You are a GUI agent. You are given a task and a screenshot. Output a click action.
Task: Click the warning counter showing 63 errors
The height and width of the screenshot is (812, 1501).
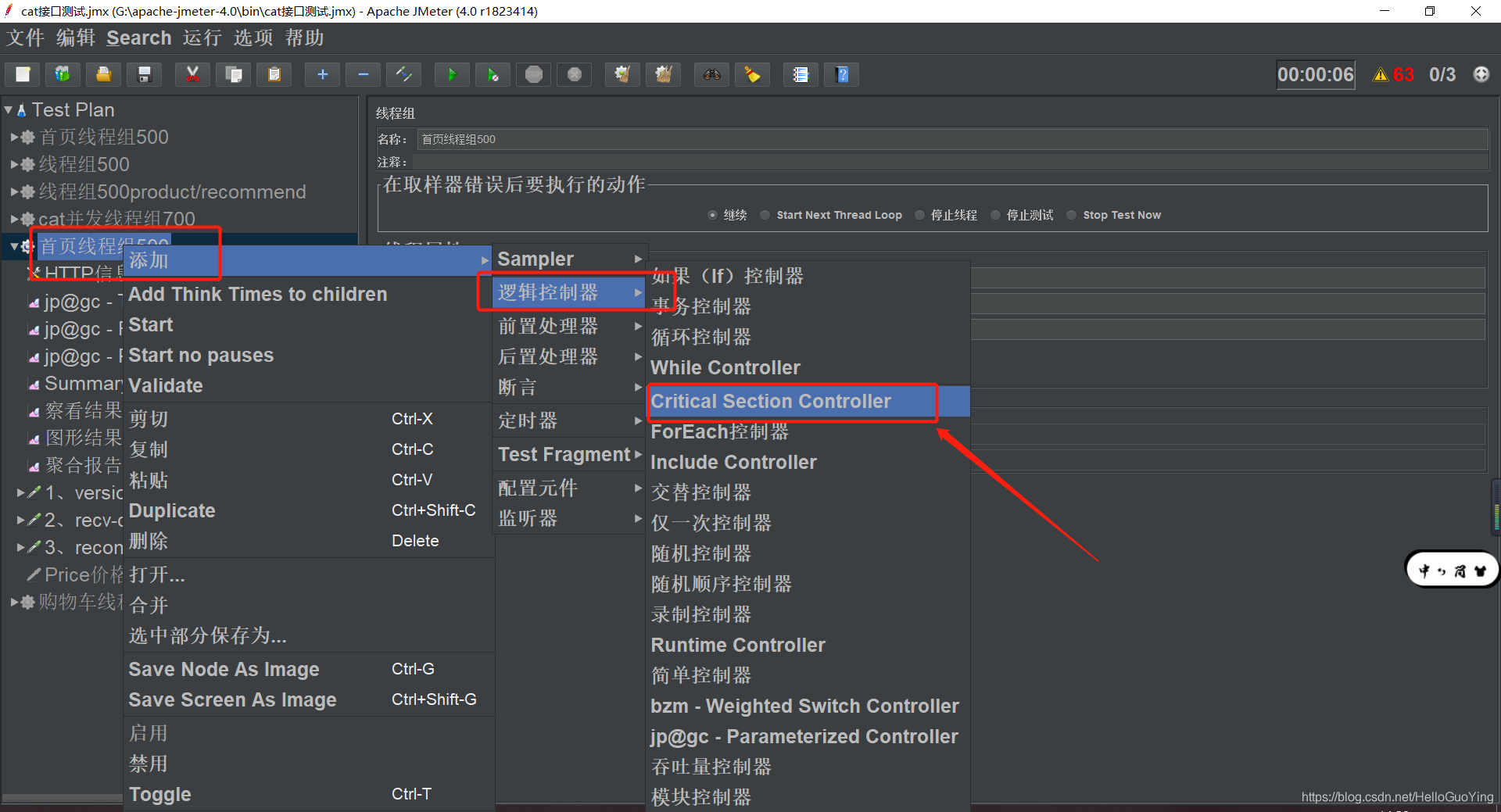click(x=1393, y=74)
